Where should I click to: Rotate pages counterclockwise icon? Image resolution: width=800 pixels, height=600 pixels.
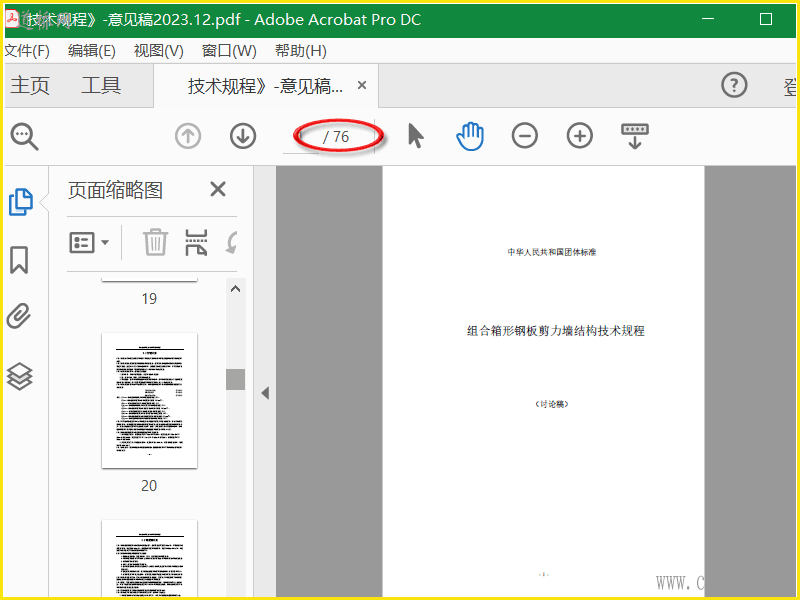tap(232, 243)
